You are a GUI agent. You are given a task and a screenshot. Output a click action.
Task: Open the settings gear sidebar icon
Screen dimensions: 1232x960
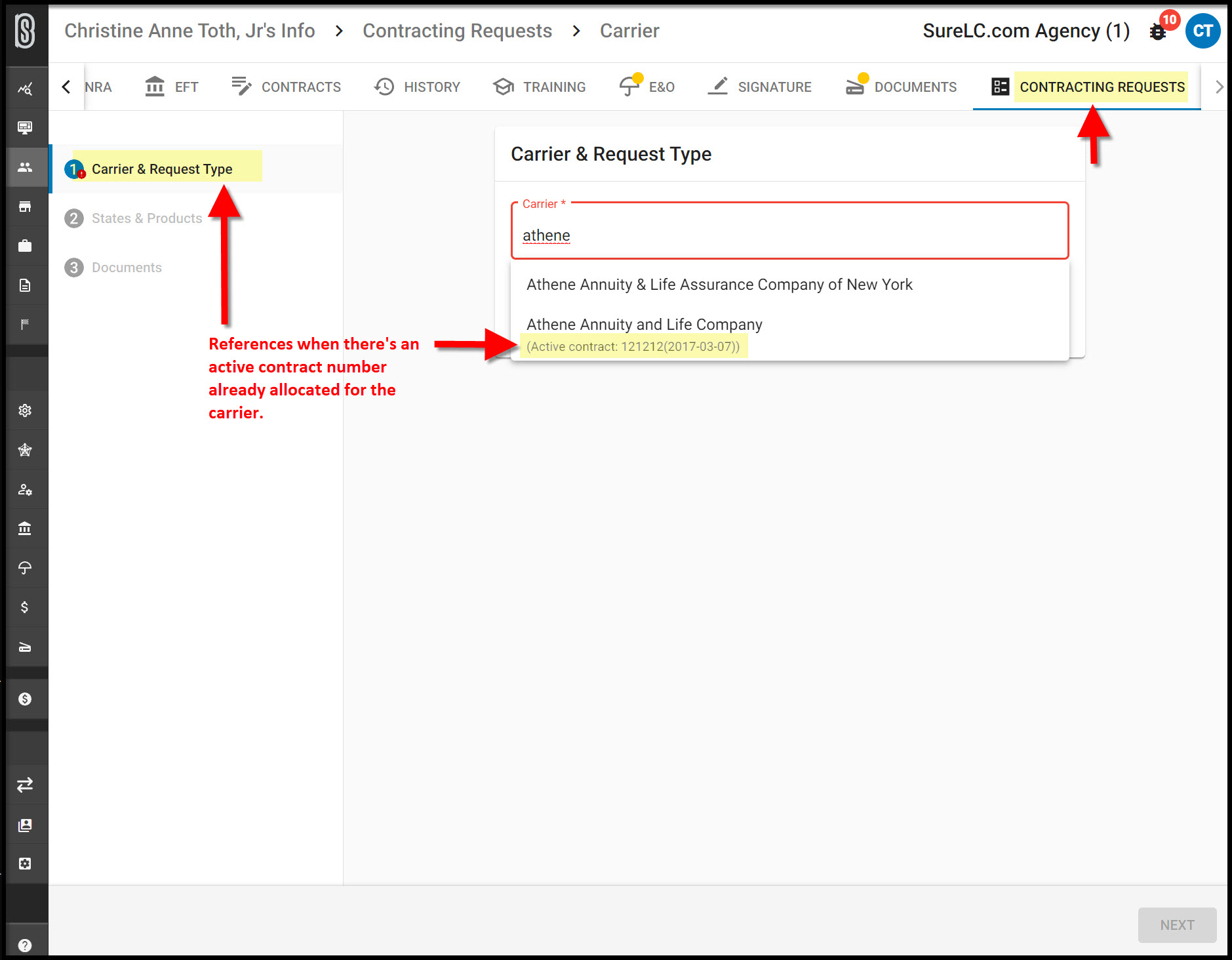(x=25, y=410)
